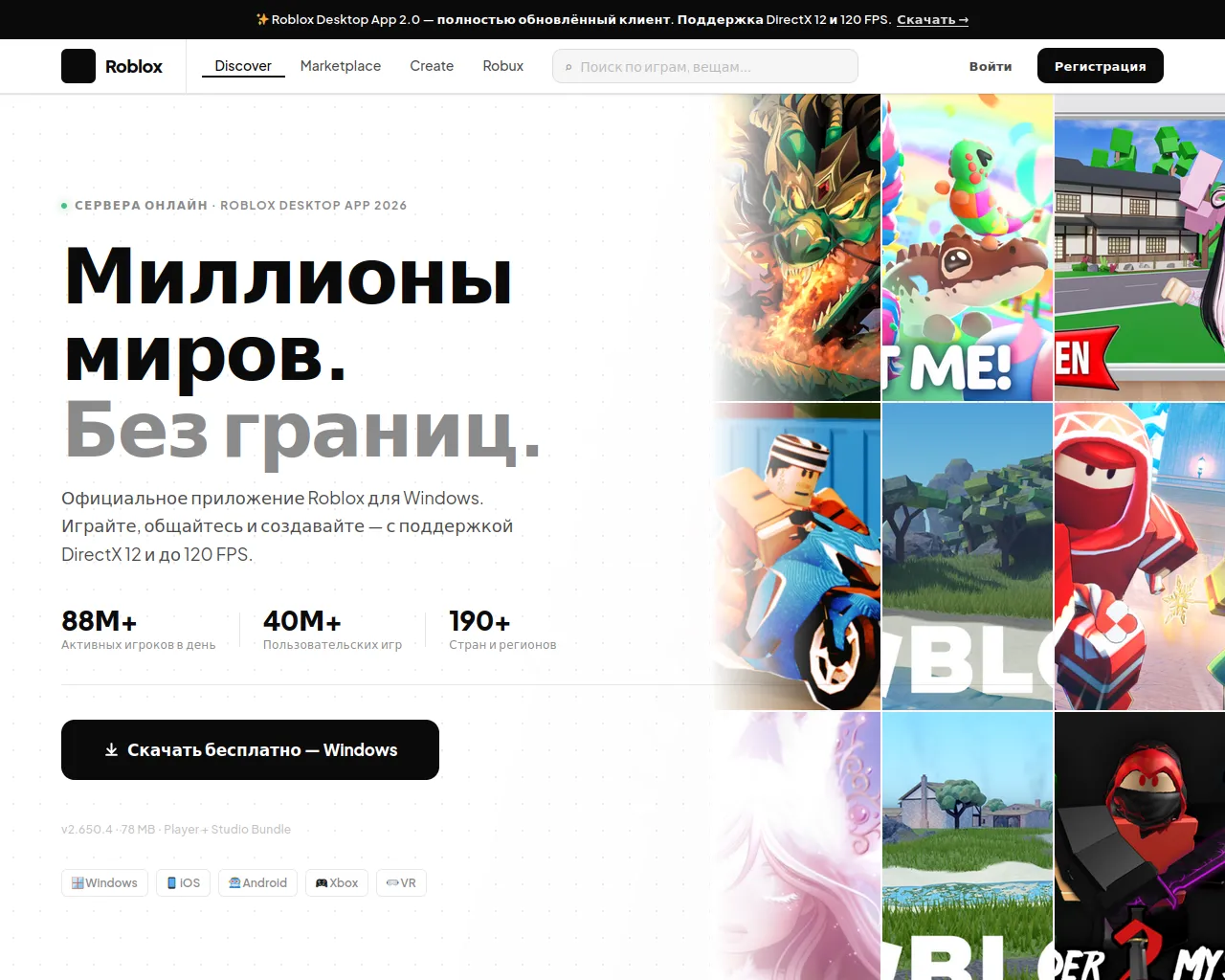This screenshot has width=1225, height=980.
Task: Click the magnifier icon in the search box
Action: (x=568, y=67)
